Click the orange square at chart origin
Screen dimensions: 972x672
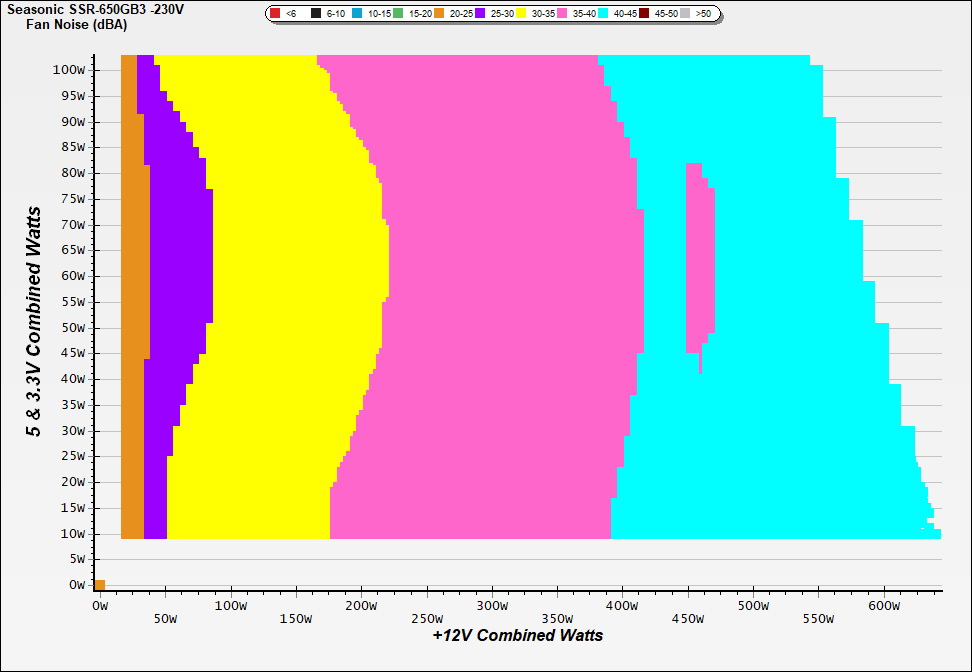click(x=100, y=585)
